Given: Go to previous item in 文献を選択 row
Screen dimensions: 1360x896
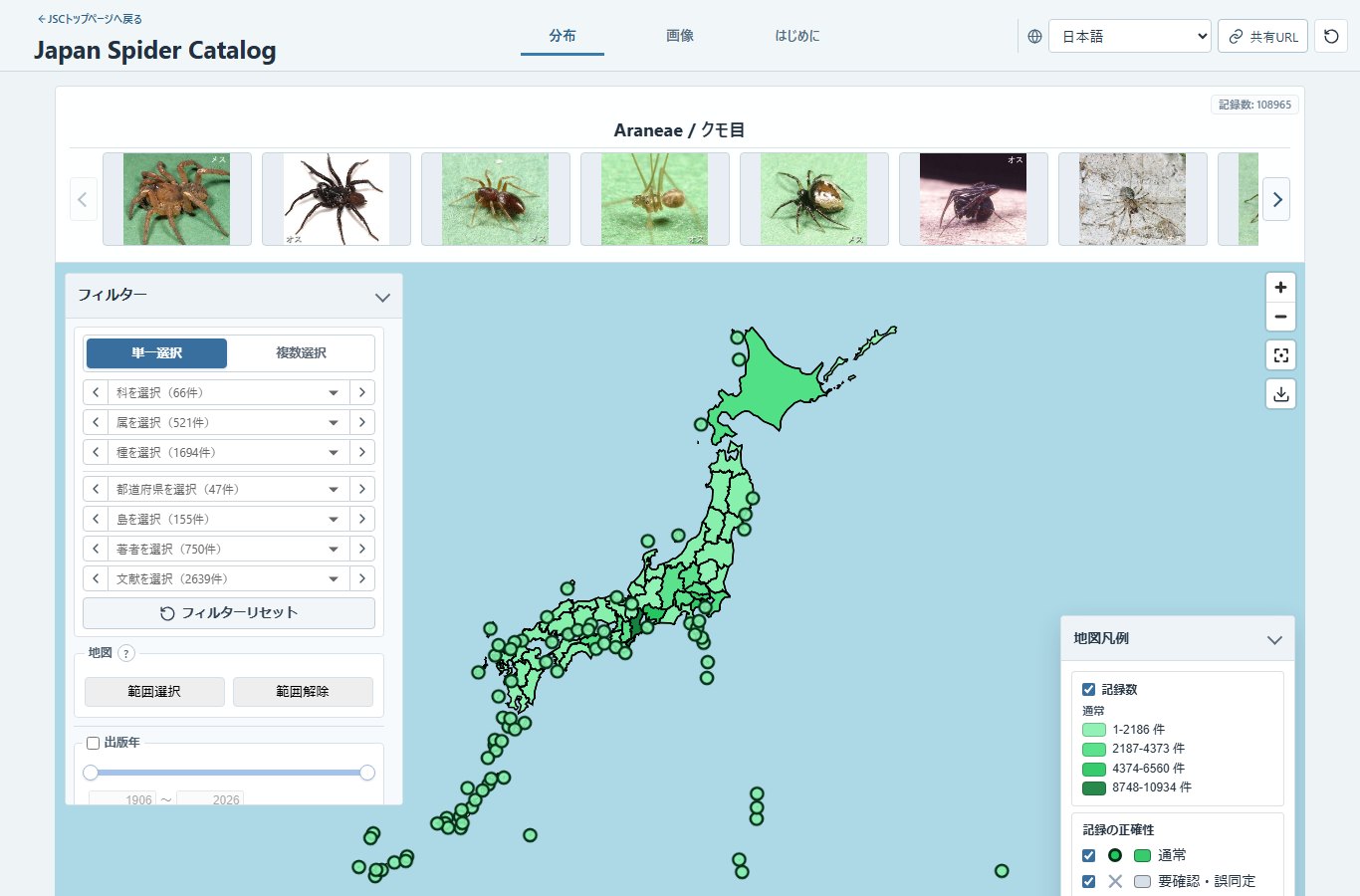Looking at the screenshot, I should click(96, 579).
